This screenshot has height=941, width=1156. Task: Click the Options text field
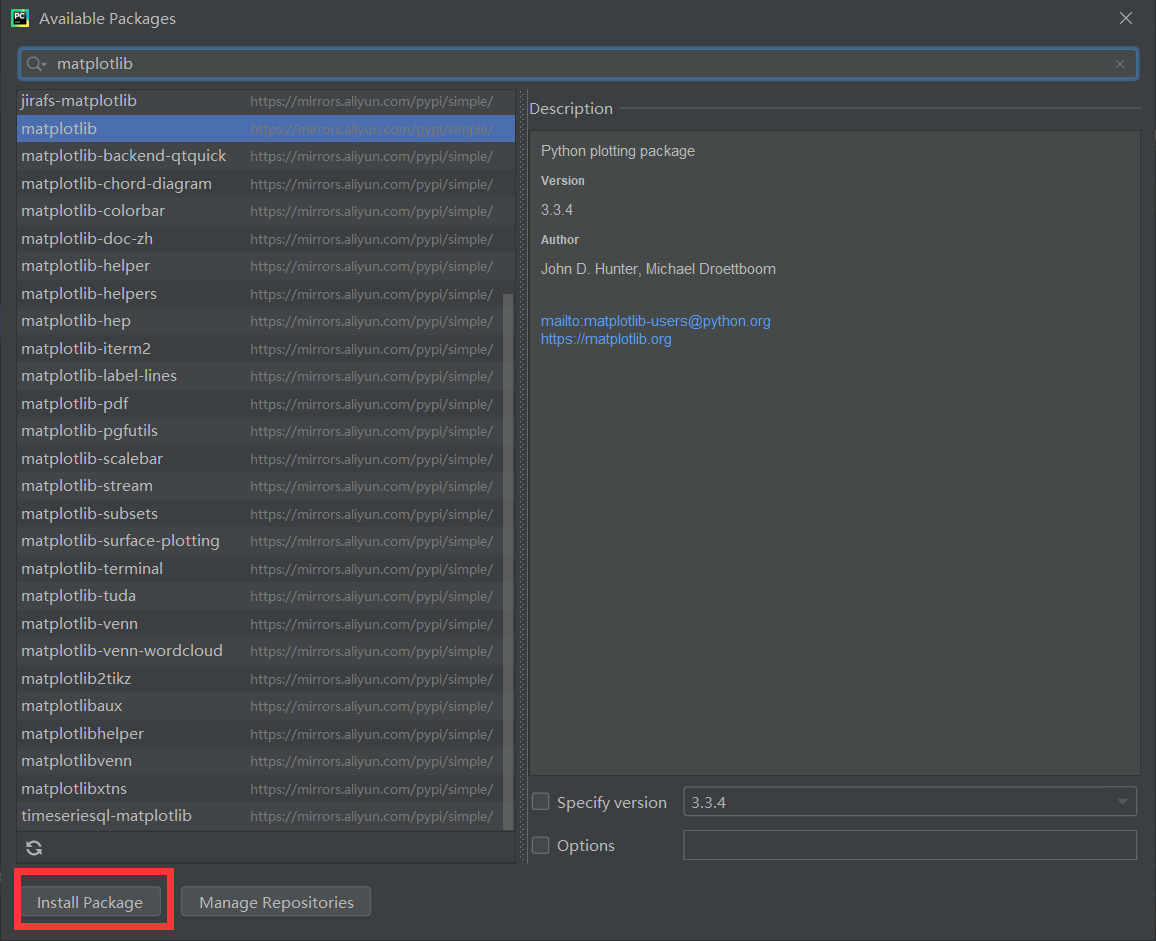(910, 845)
